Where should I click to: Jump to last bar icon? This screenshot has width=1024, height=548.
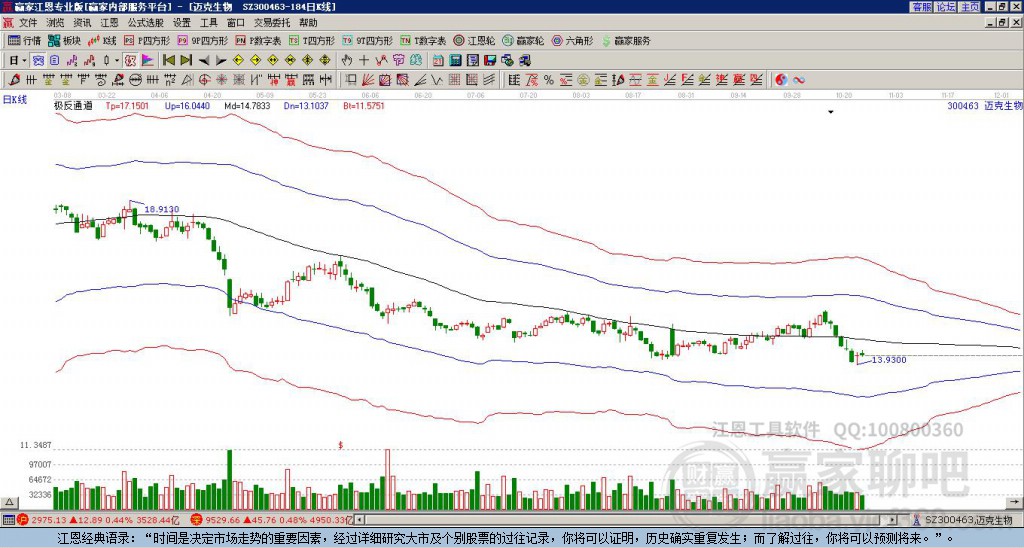[186, 61]
